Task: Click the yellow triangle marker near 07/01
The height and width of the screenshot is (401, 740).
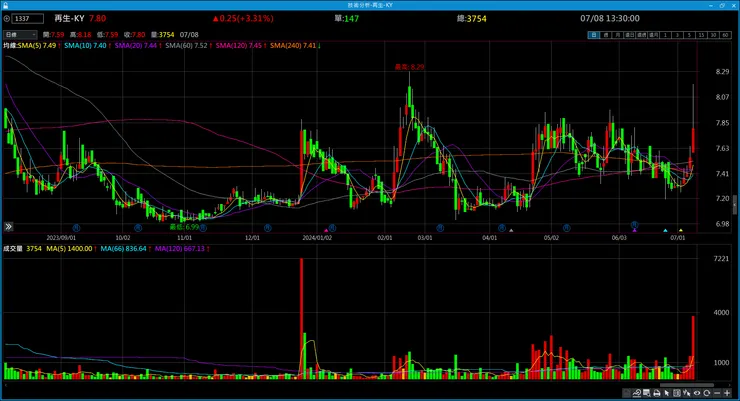Action: point(681,230)
